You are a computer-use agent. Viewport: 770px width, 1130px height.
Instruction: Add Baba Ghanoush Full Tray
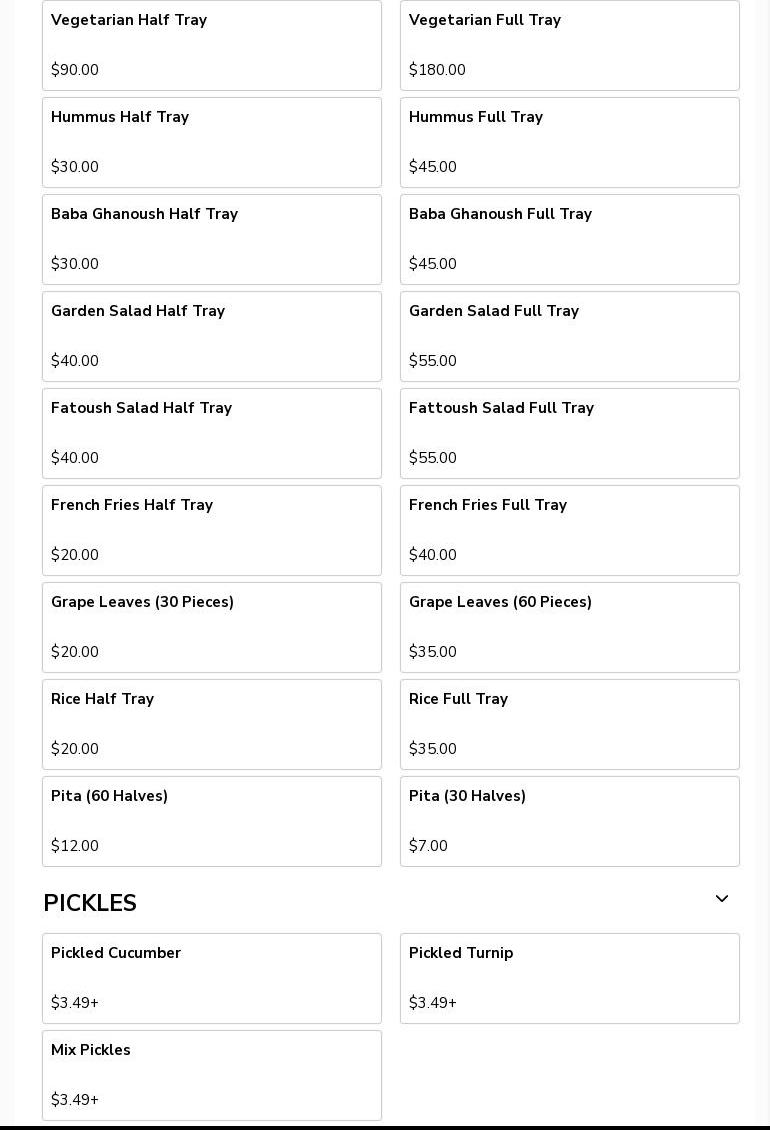pyautogui.click(x=570, y=239)
